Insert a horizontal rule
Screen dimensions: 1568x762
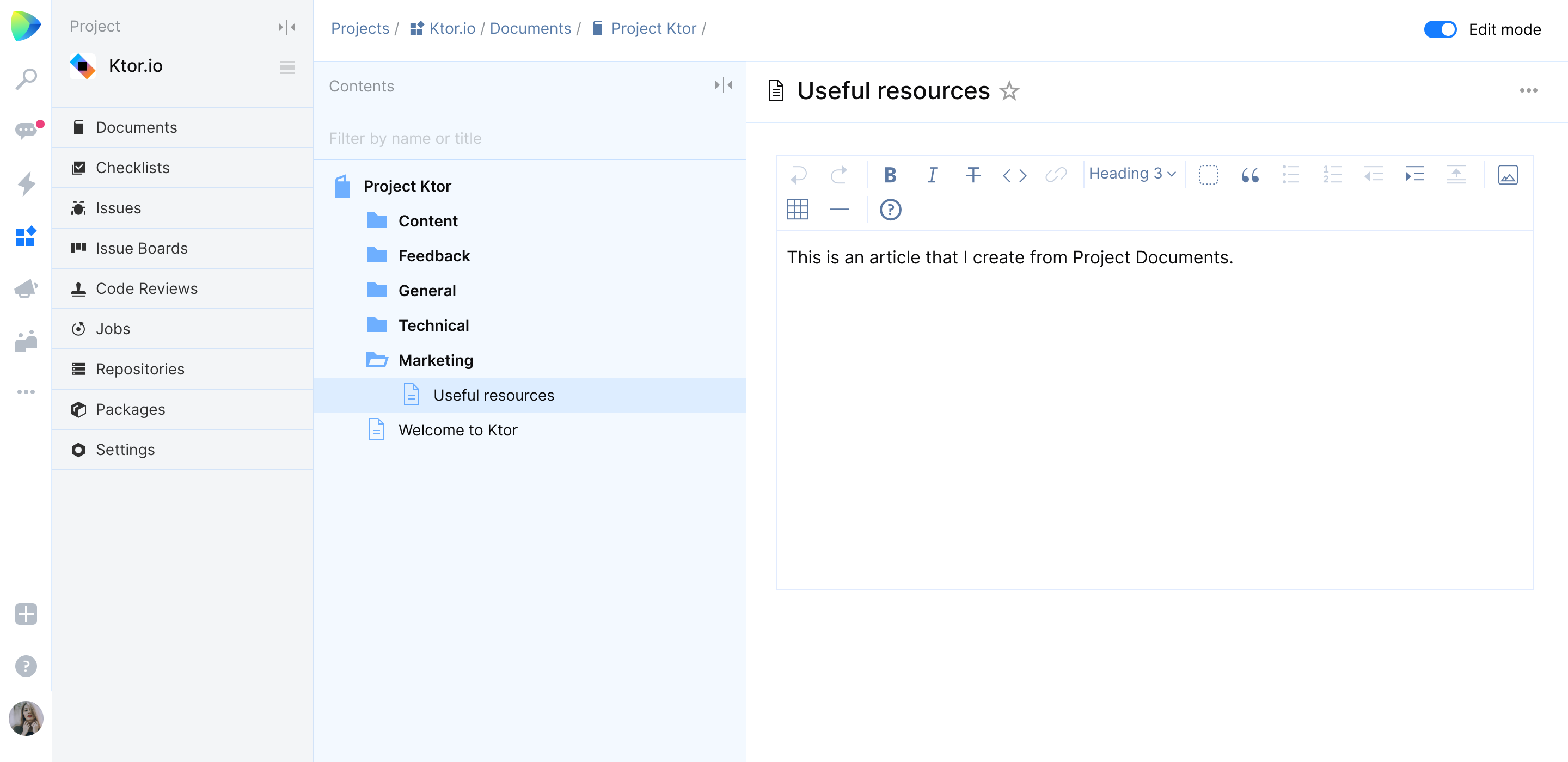pyautogui.click(x=839, y=210)
